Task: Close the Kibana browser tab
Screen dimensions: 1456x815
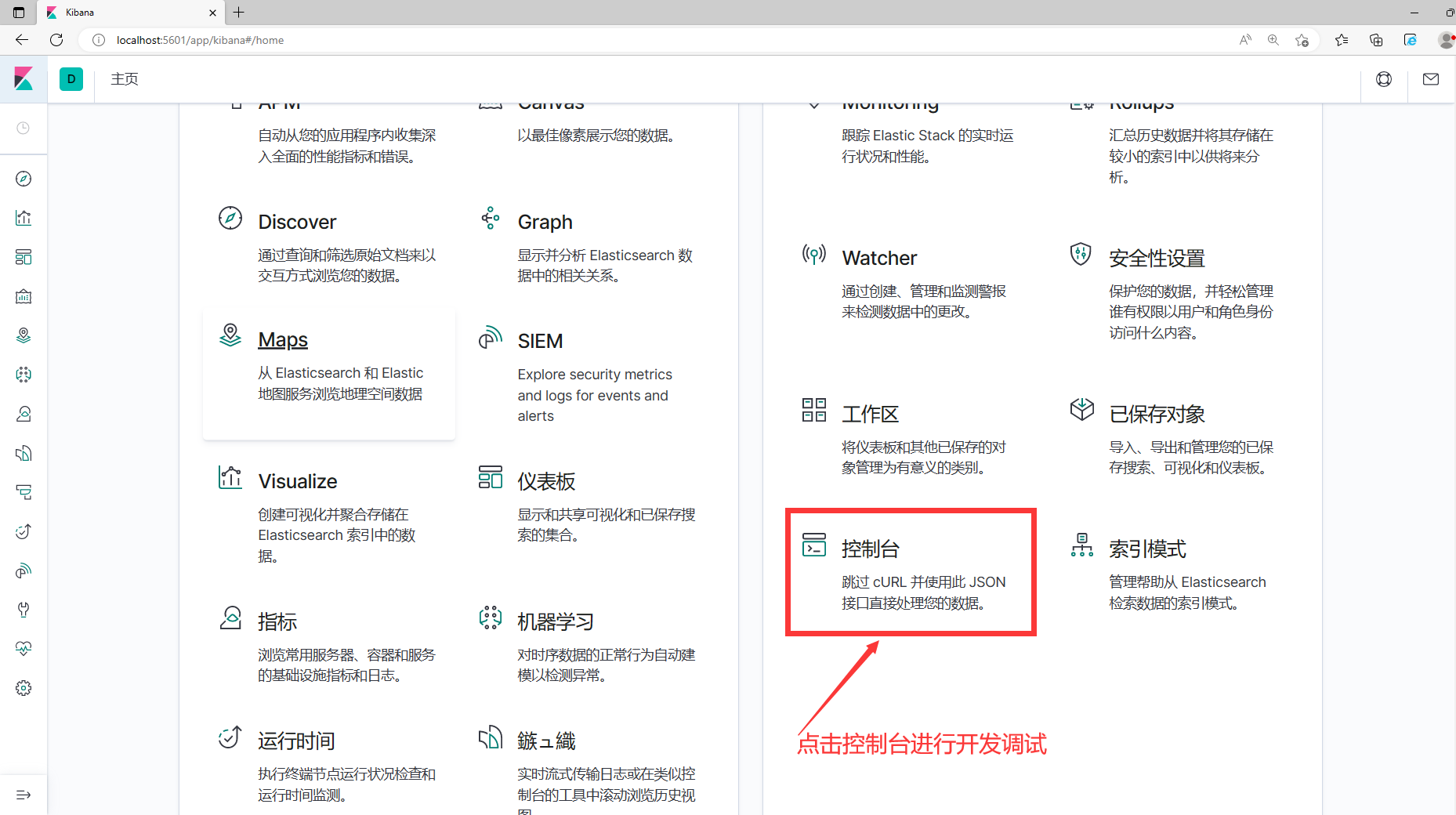Action: 212,13
